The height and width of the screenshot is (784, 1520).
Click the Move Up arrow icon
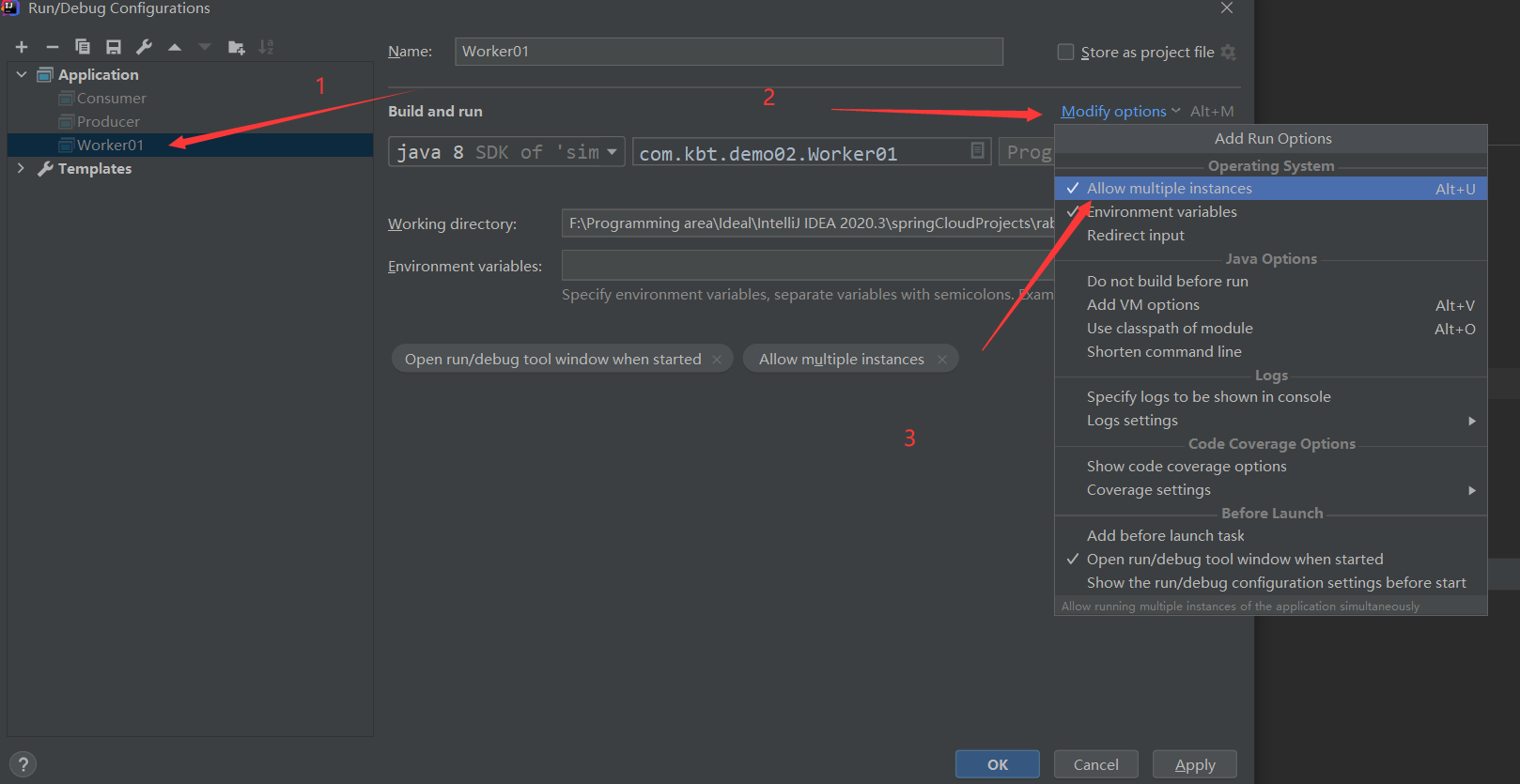click(175, 47)
